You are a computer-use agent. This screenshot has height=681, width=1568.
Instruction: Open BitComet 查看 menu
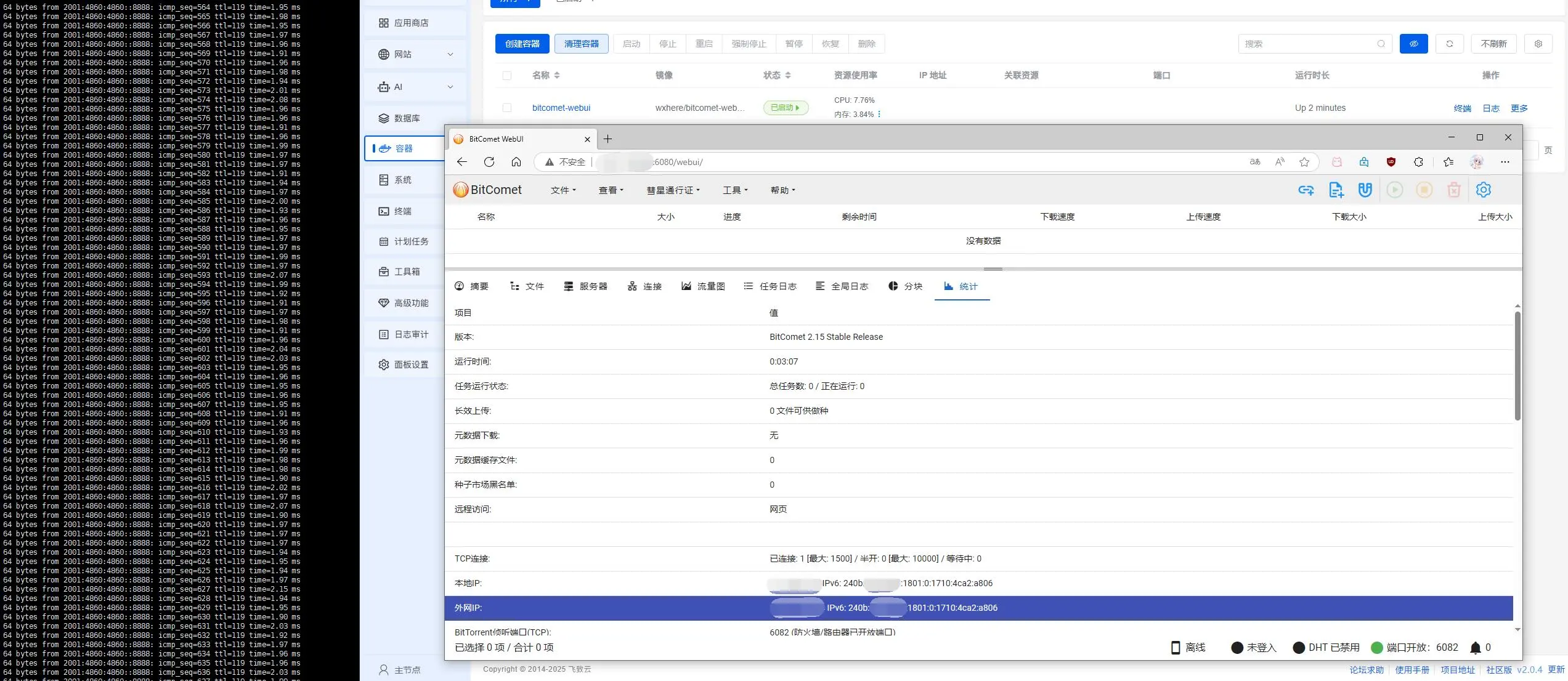click(x=611, y=190)
